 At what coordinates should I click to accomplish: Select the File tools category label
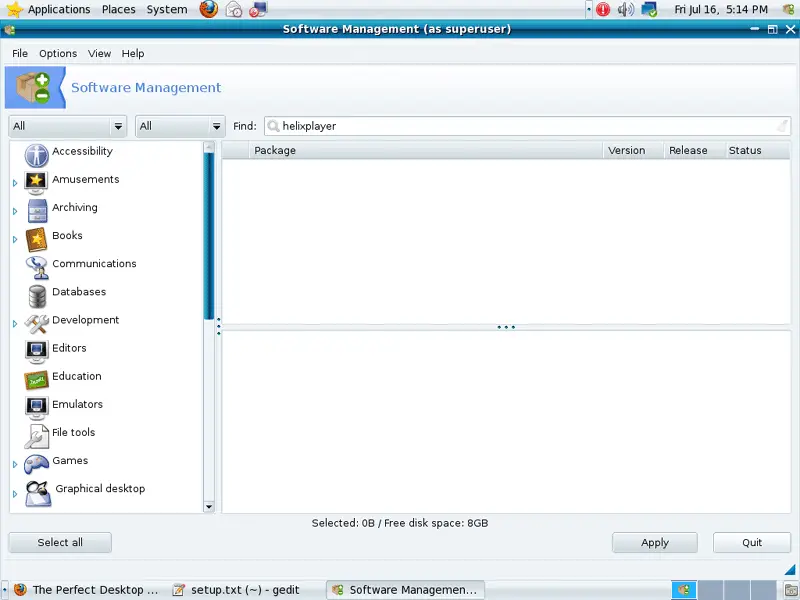[x=73, y=432]
